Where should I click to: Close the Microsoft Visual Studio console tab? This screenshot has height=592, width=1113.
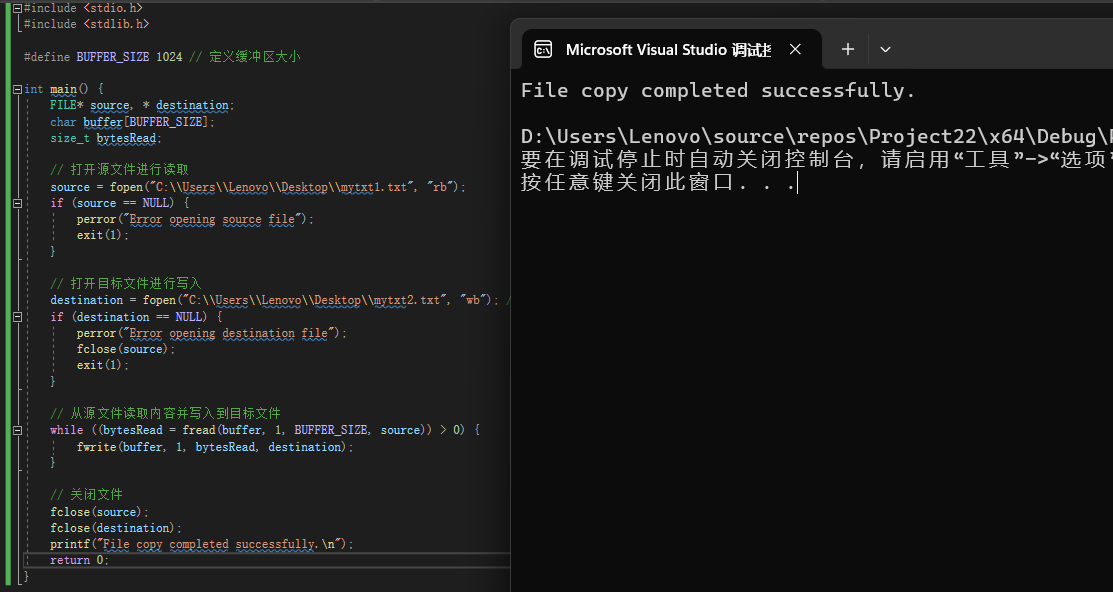pyautogui.click(x=795, y=49)
